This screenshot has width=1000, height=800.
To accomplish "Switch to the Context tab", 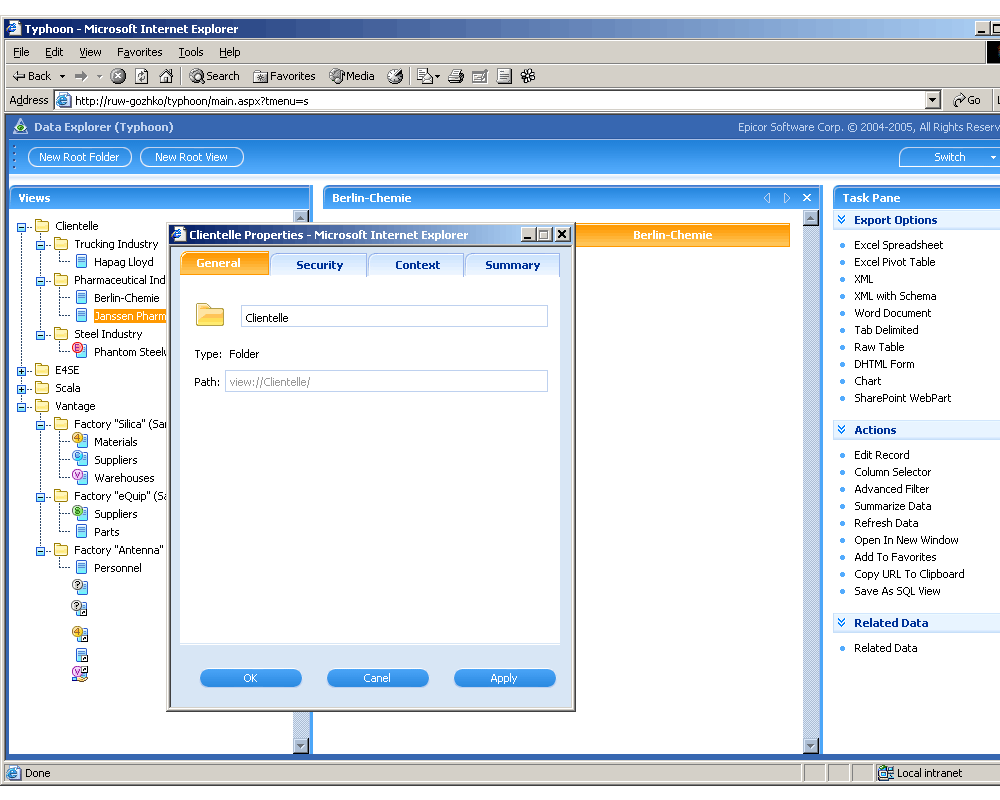I will click(417, 265).
